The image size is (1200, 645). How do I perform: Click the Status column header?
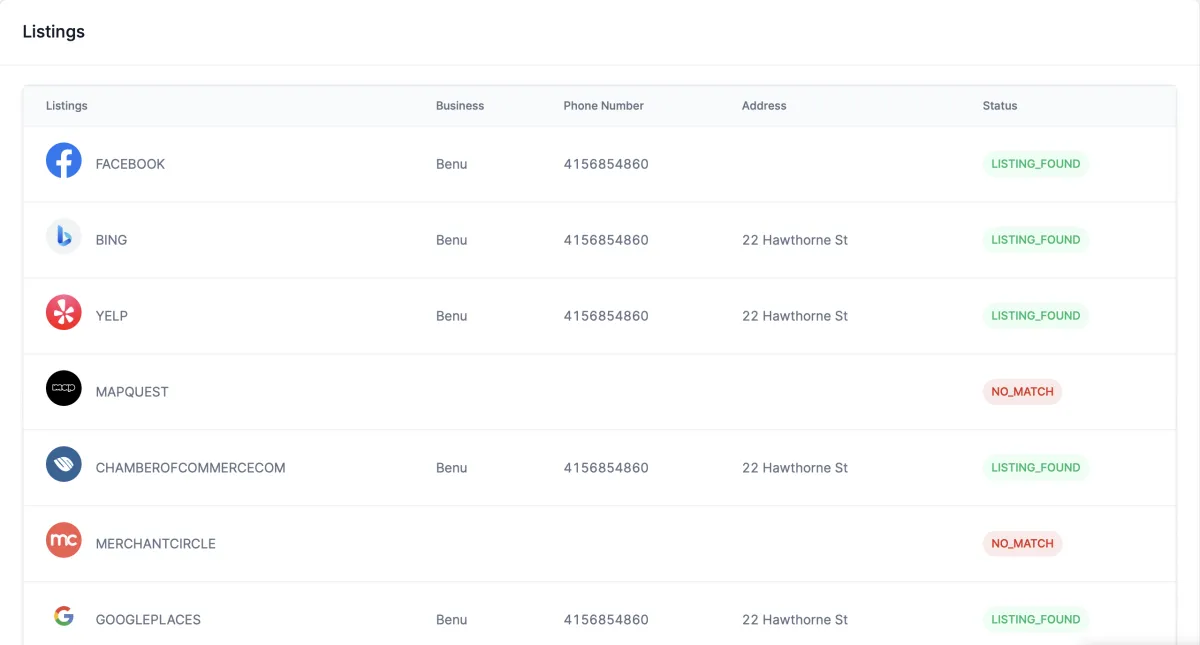coord(1000,106)
